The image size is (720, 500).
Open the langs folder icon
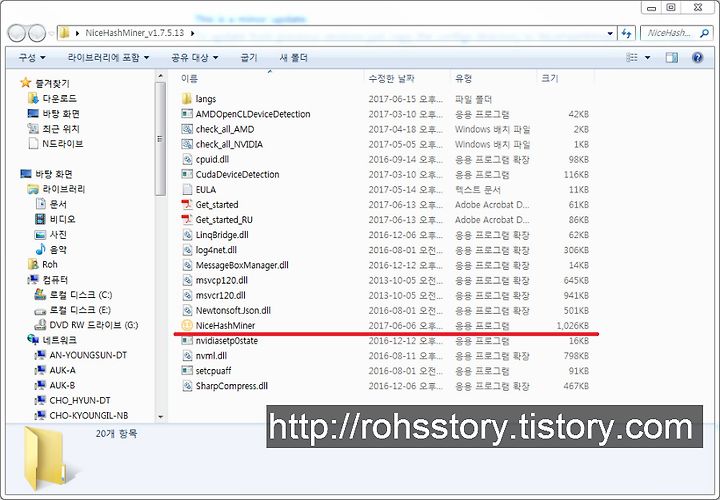point(186,99)
